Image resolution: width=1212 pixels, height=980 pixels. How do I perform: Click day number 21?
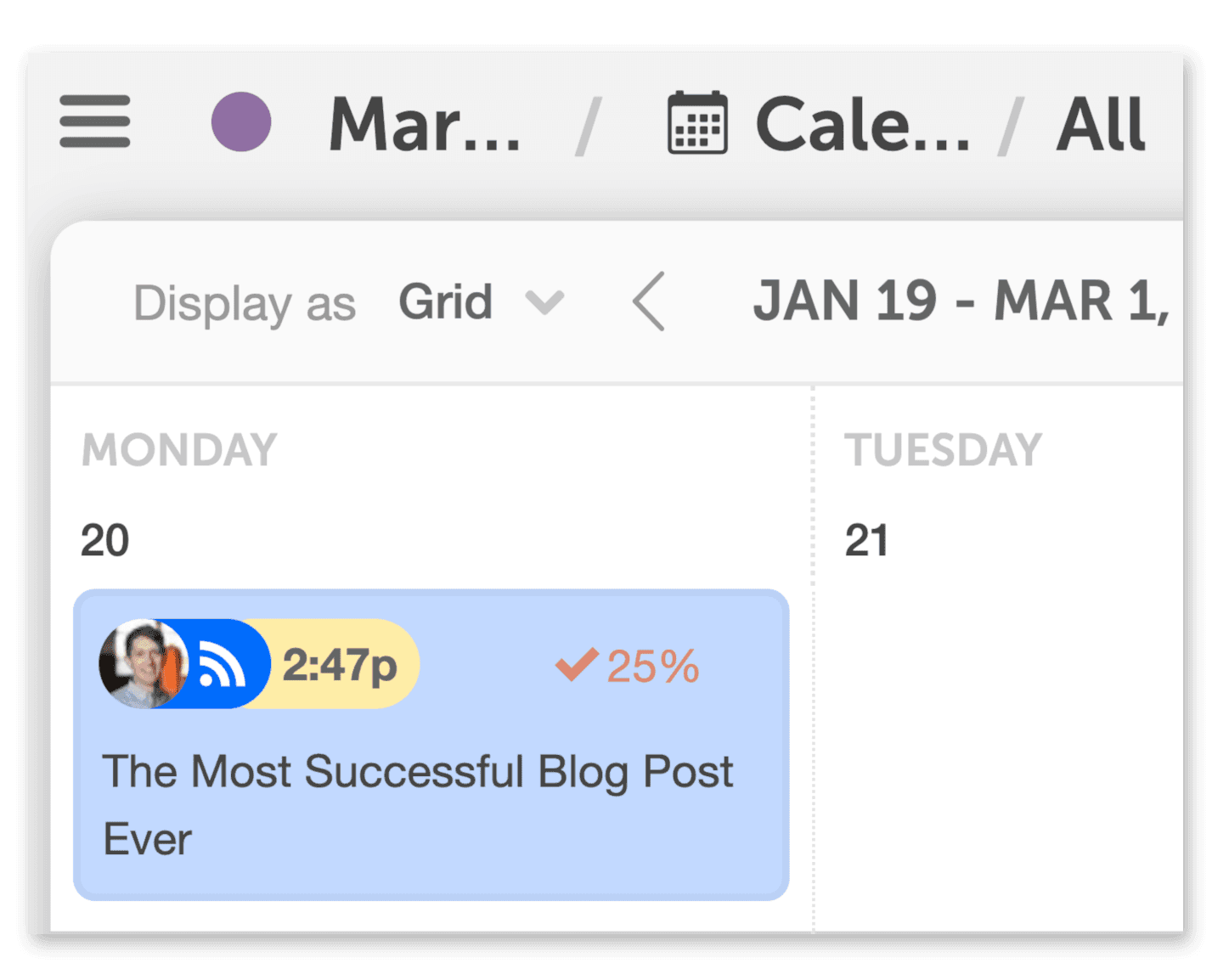point(866,540)
